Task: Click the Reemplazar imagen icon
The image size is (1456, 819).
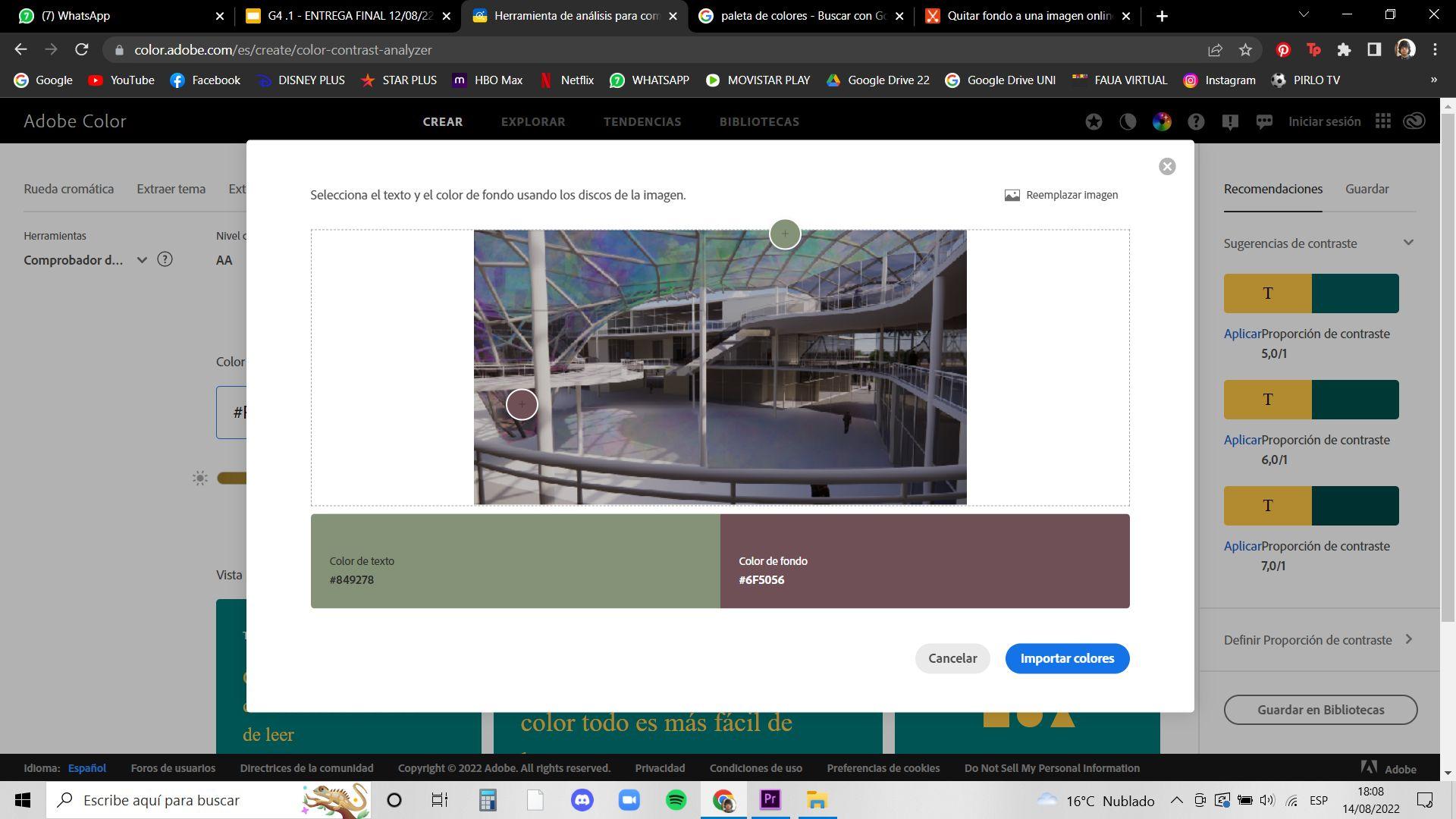Action: click(x=1012, y=196)
